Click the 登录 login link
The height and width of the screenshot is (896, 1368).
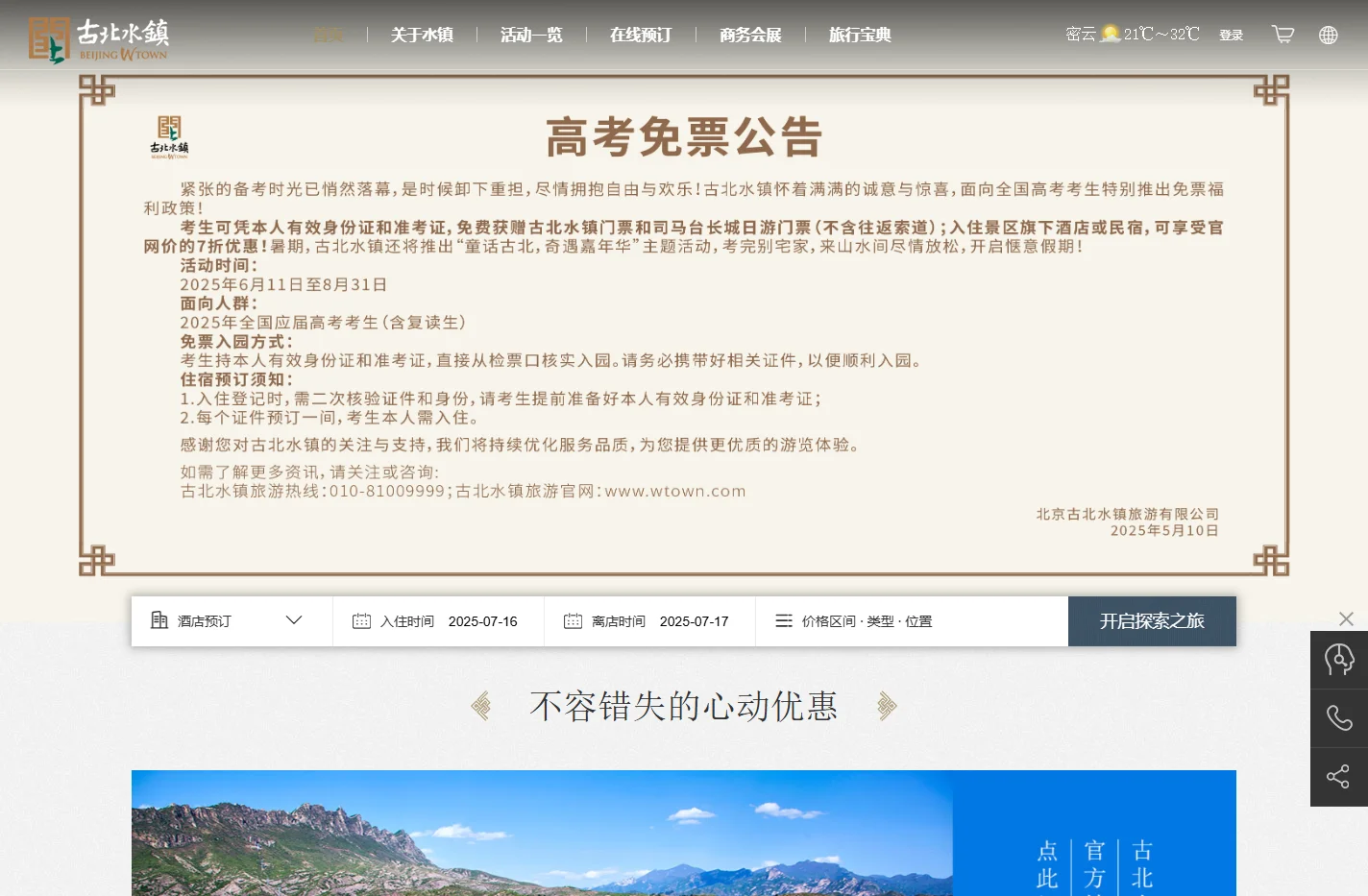coord(1232,35)
